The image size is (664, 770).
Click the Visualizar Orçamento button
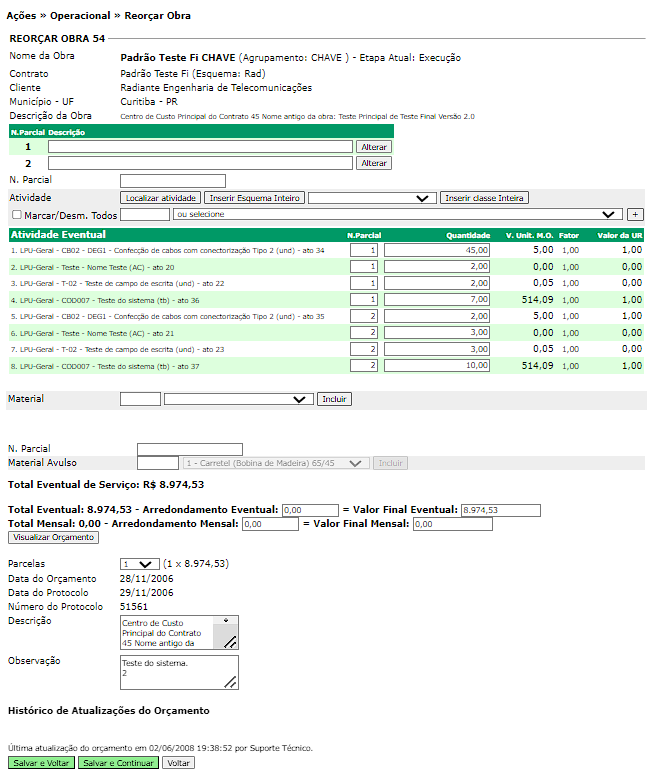point(53,537)
